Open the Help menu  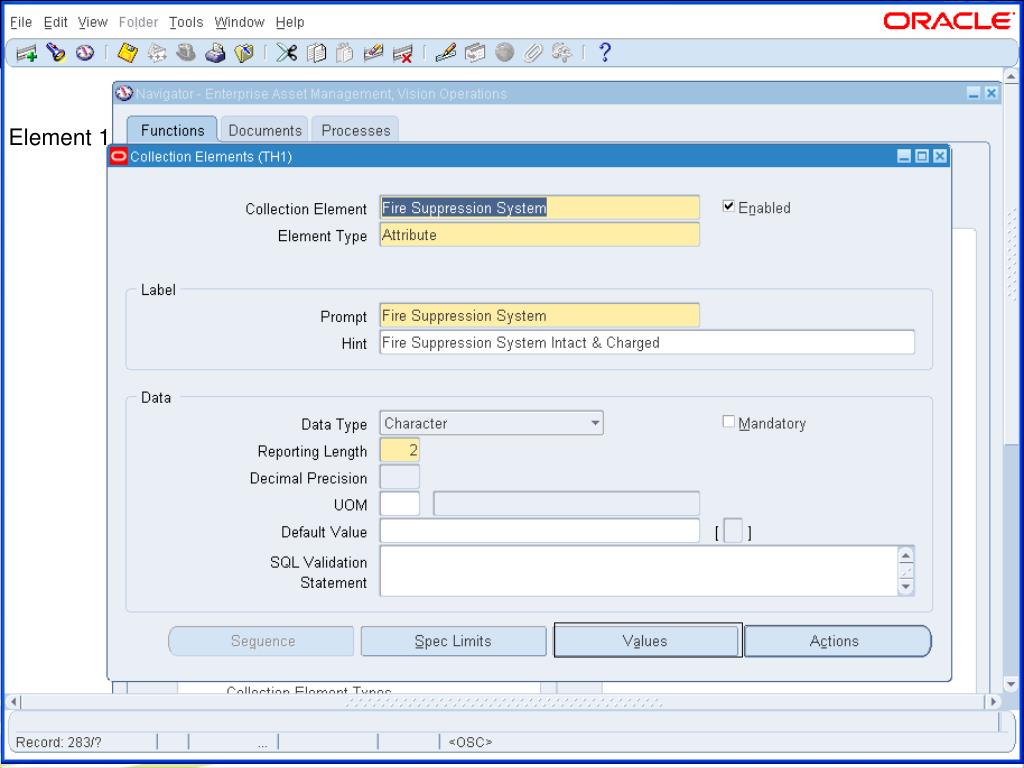pyautogui.click(x=290, y=22)
